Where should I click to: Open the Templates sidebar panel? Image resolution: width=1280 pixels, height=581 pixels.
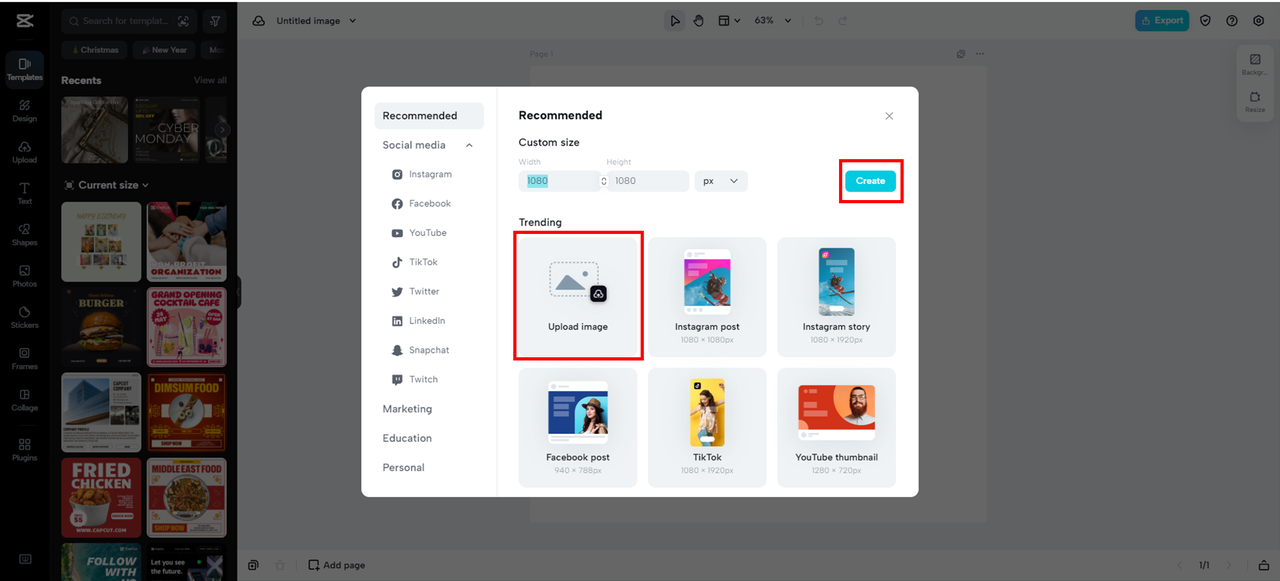tap(25, 69)
